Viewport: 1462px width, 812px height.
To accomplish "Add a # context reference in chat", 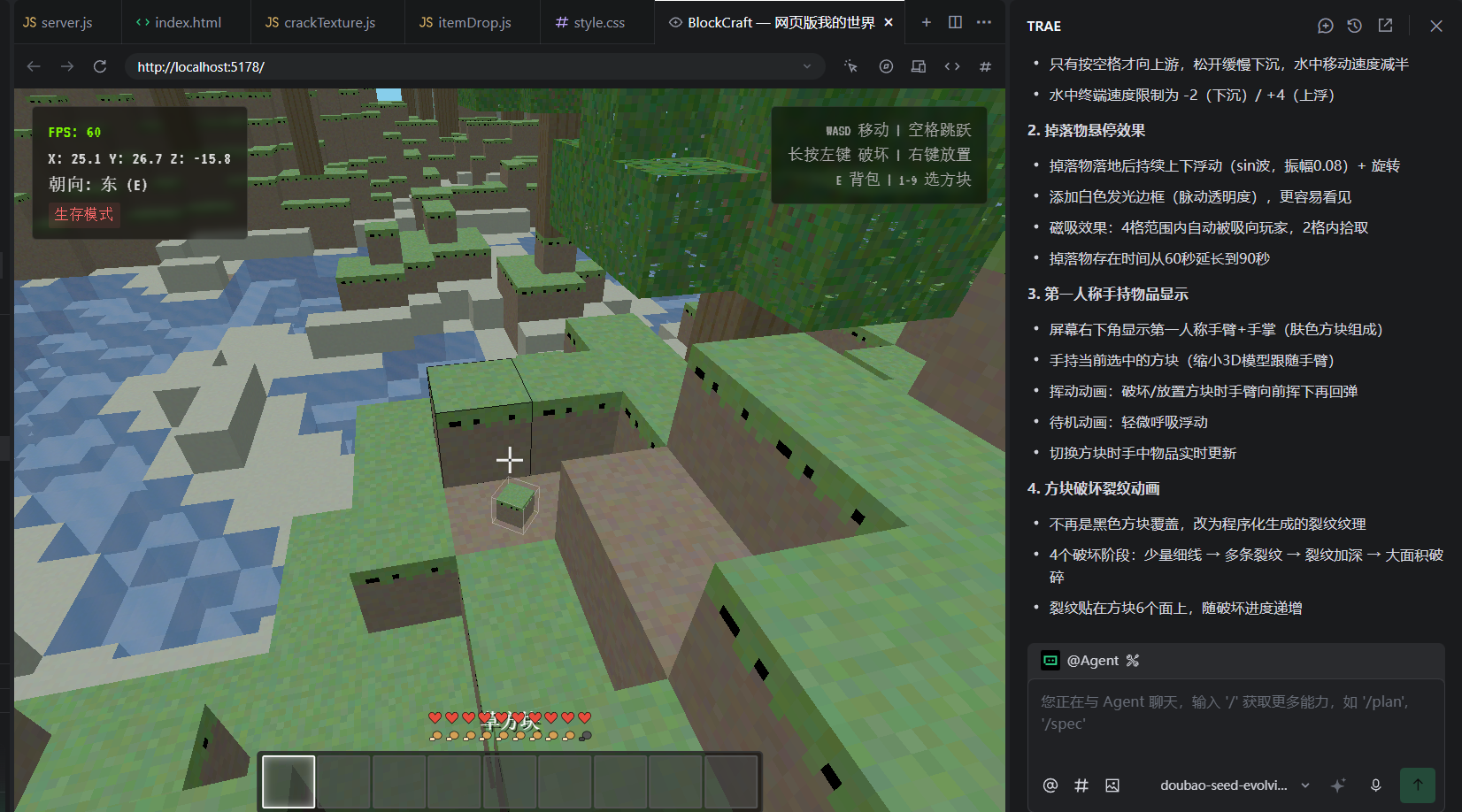I will [1081, 785].
